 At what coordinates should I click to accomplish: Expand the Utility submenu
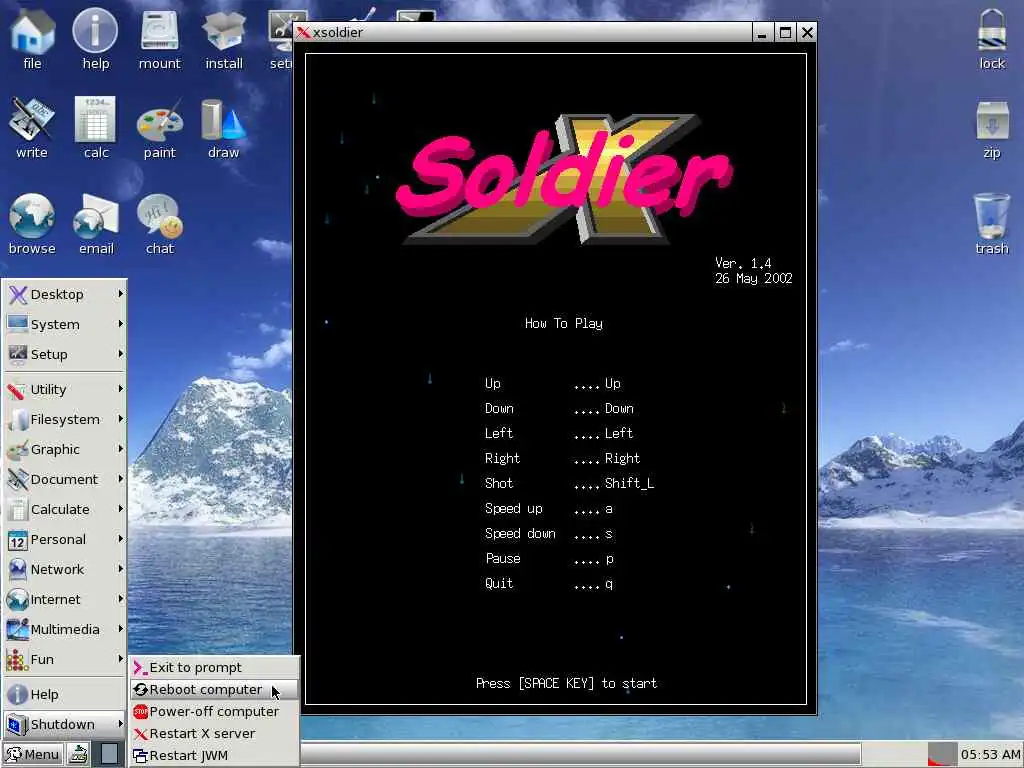tap(64, 390)
